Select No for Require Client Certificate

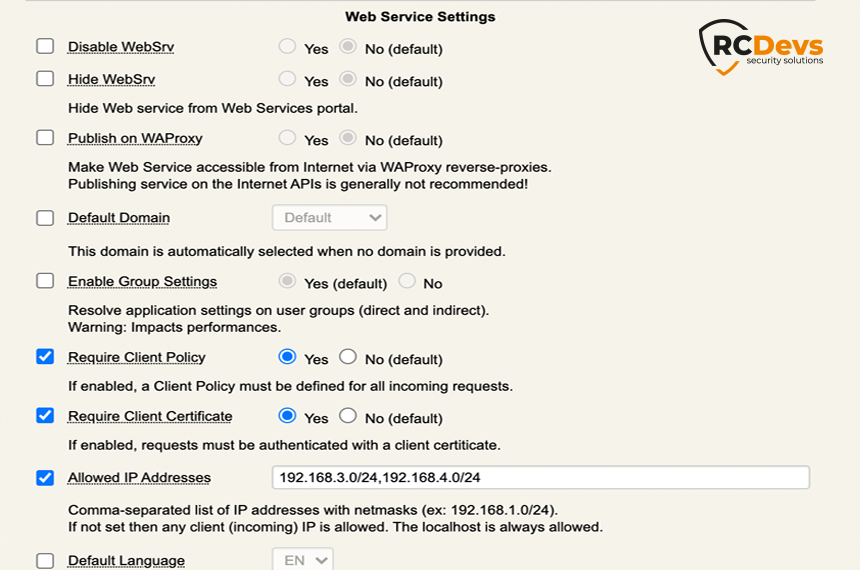tap(348, 416)
